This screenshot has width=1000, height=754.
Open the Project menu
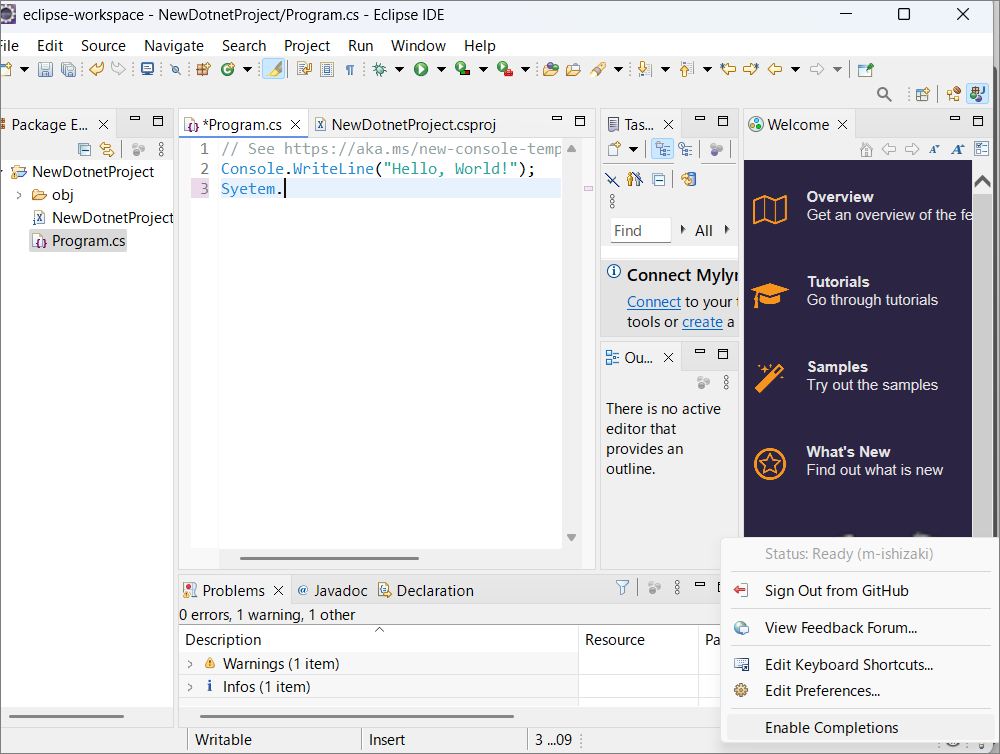point(307,46)
